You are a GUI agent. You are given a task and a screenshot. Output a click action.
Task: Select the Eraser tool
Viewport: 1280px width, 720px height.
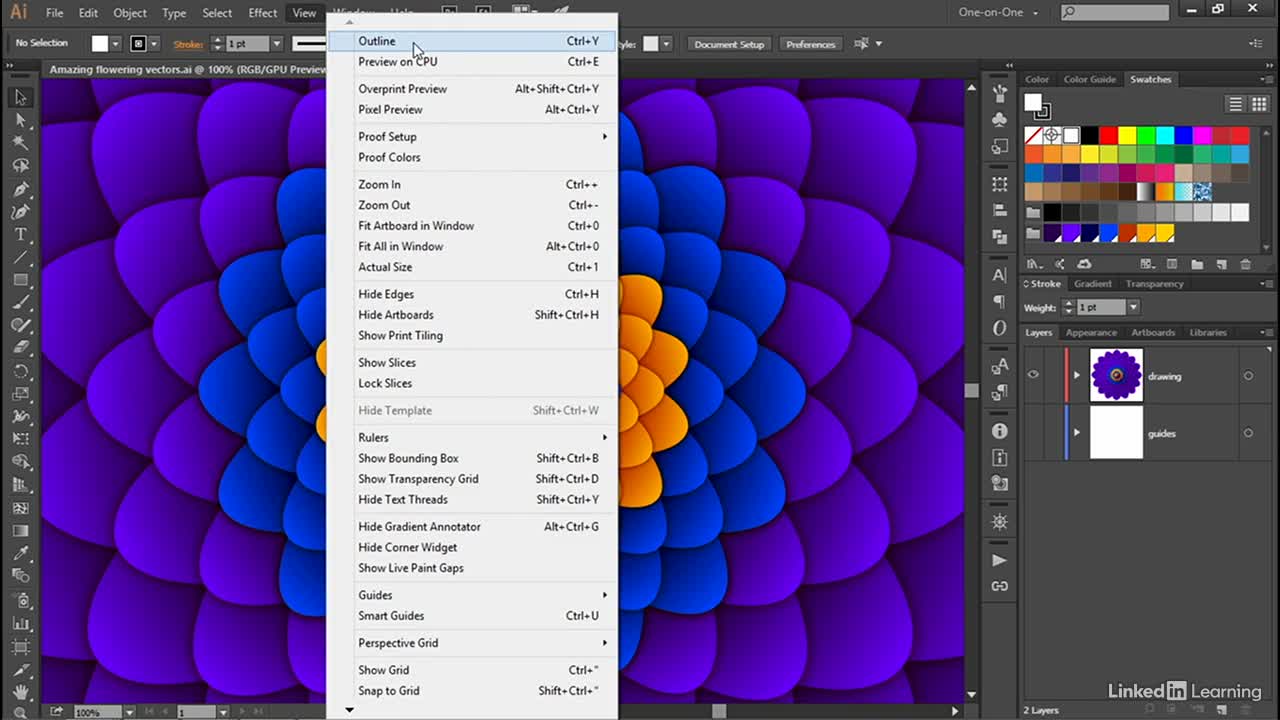(20, 348)
